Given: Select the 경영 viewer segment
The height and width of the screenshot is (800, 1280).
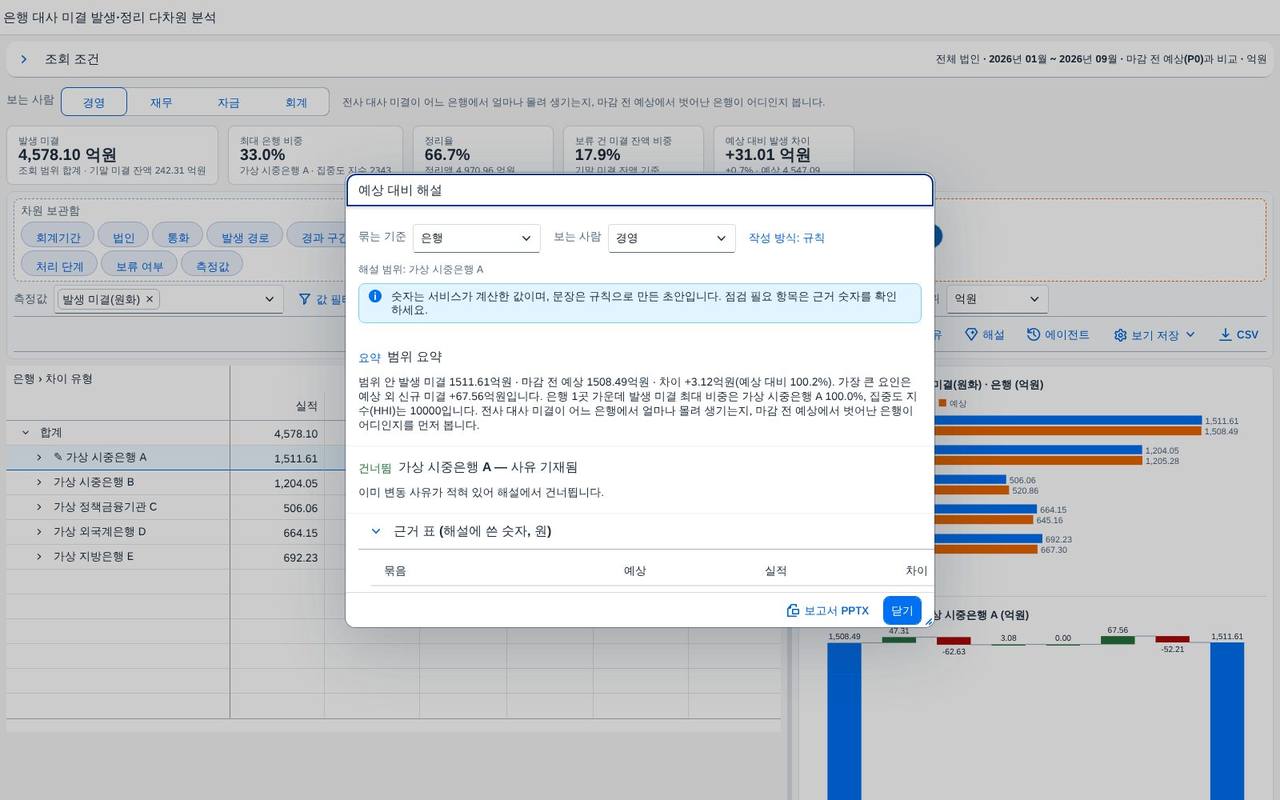Looking at the screenshot, I should pos(94,102).
